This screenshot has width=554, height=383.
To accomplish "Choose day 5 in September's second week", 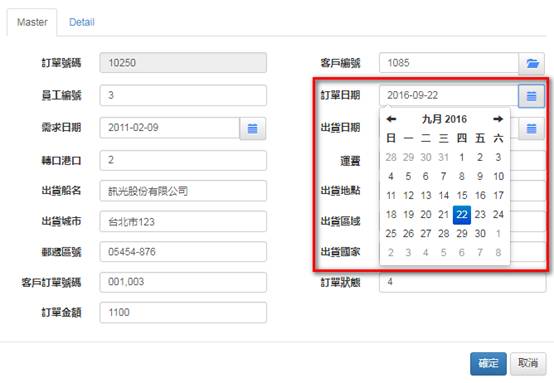I will tap(408, 176).
